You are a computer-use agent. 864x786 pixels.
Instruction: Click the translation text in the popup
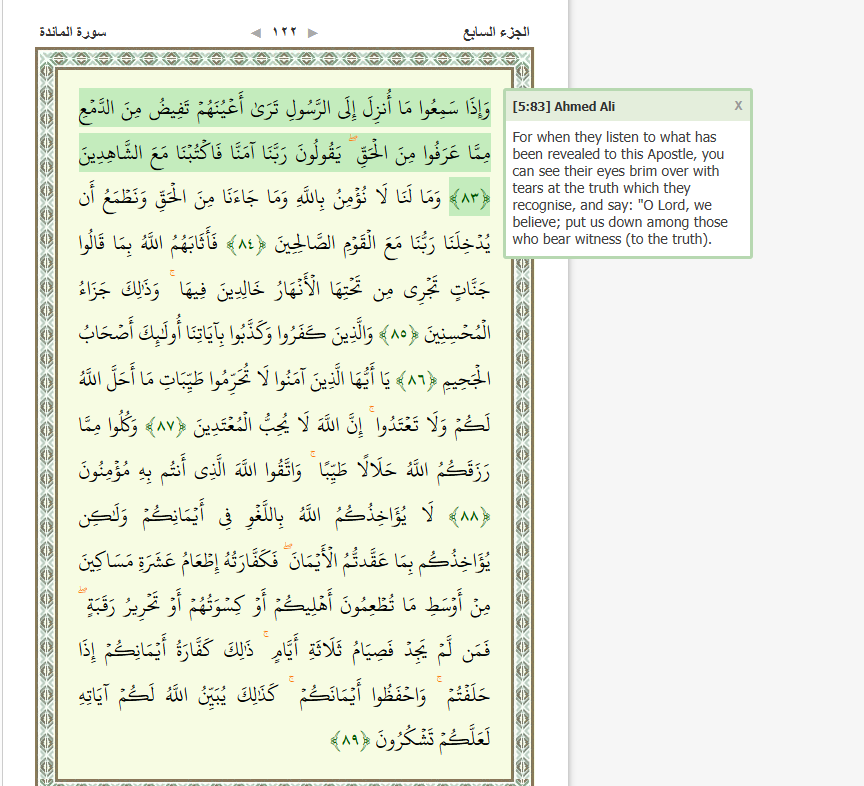[x=620, y=188]
